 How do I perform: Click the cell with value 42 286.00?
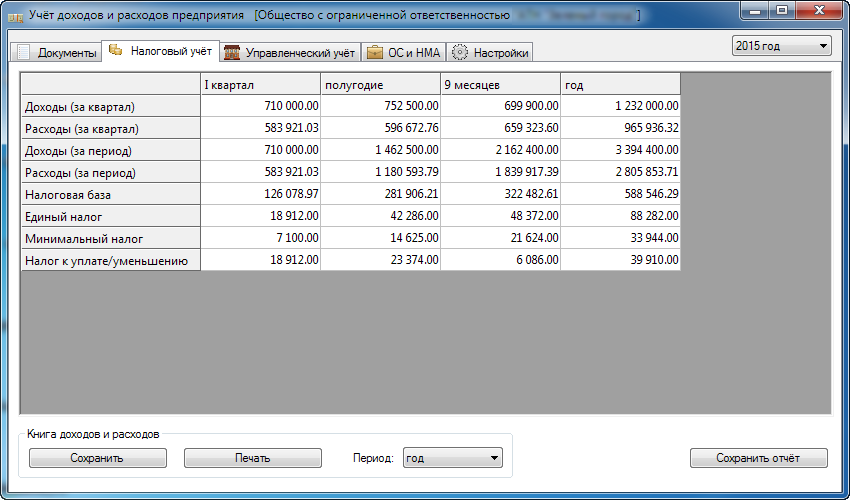381,216
